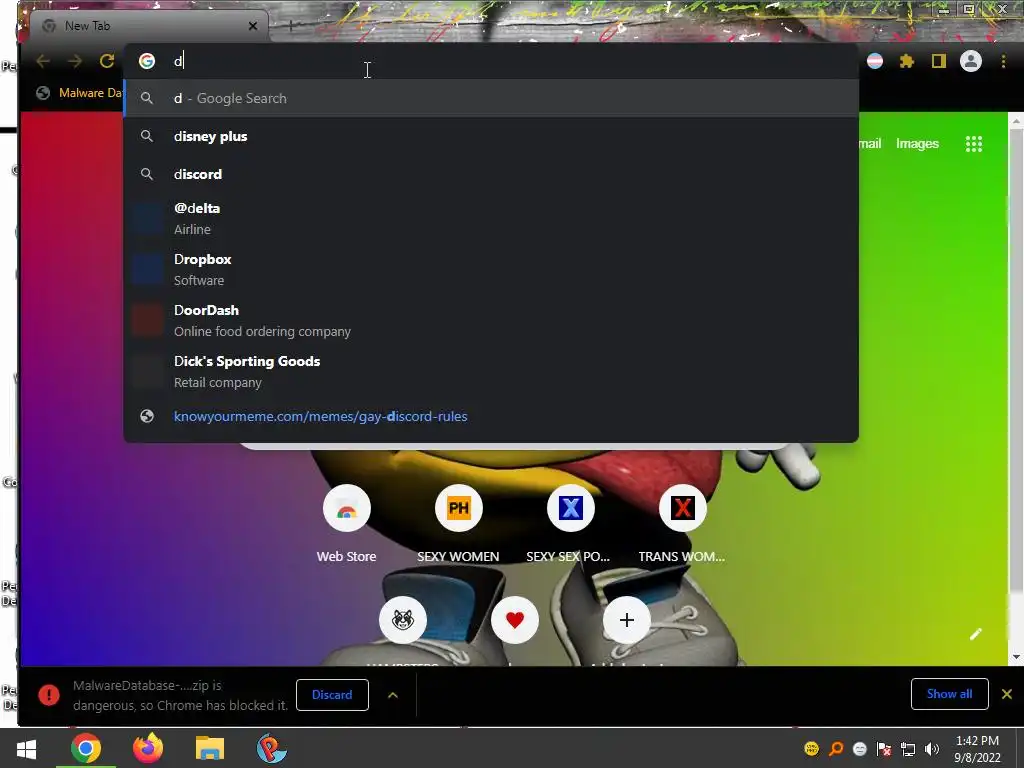The width and height of the screenshot is (1024, 768).
Task: Click the browser forward arrow
Action: (75, 61)
